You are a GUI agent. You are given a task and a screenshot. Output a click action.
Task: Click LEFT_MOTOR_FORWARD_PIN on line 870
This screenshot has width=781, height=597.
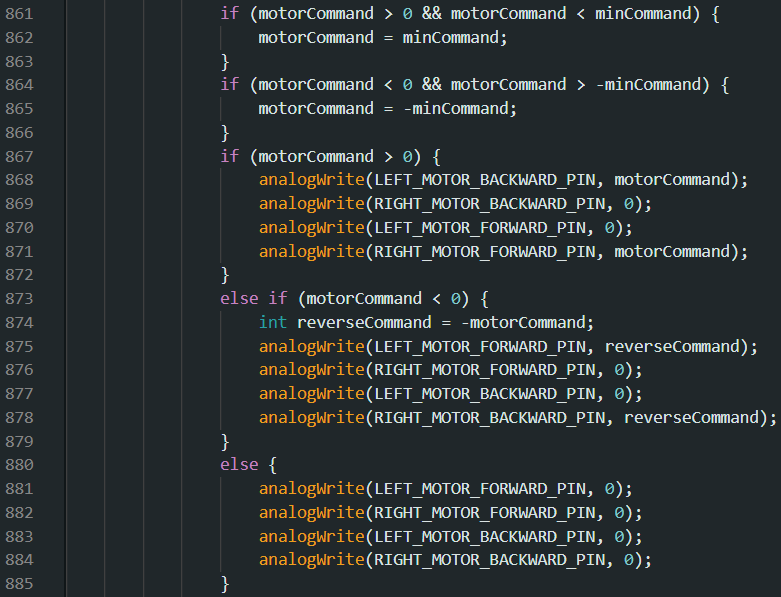(479, 228)
